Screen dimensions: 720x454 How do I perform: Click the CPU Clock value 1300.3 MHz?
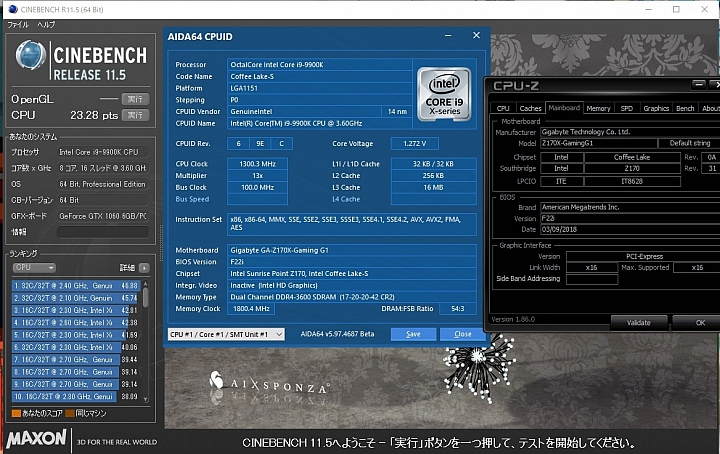click(258, 164)
